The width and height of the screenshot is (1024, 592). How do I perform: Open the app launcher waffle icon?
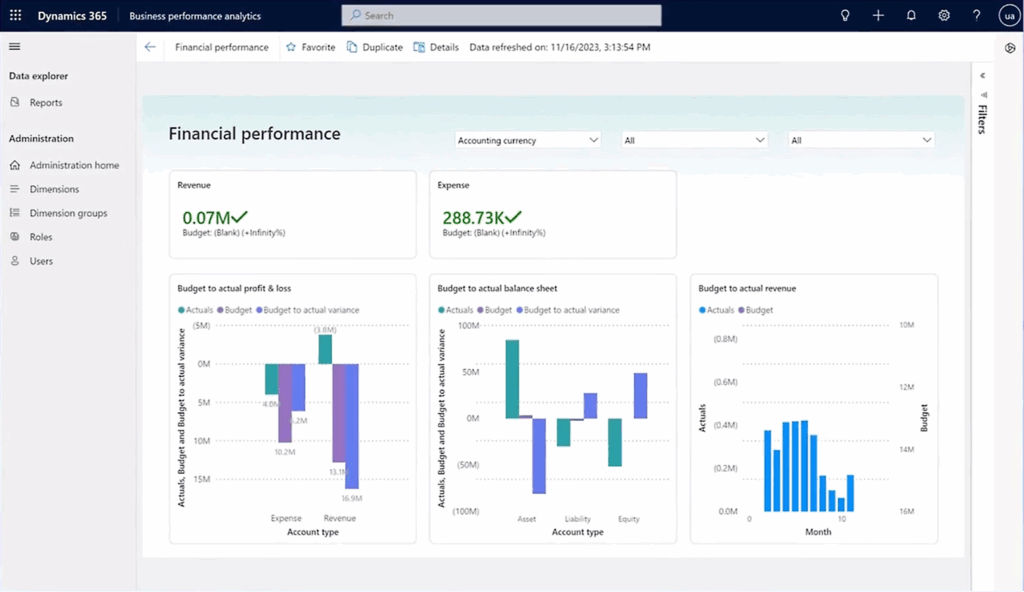point(14,15)
